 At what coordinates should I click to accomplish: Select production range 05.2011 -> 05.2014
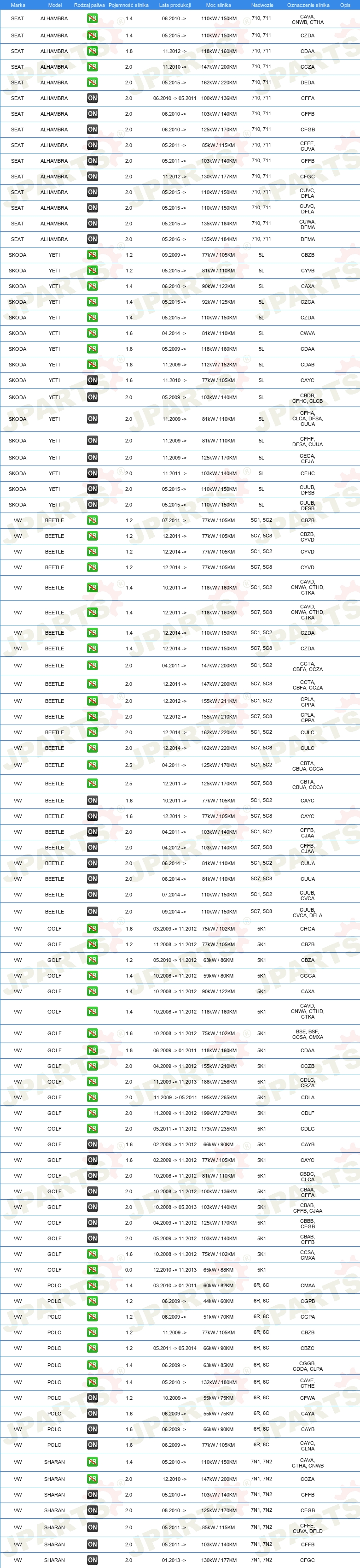coord(174,1348)
